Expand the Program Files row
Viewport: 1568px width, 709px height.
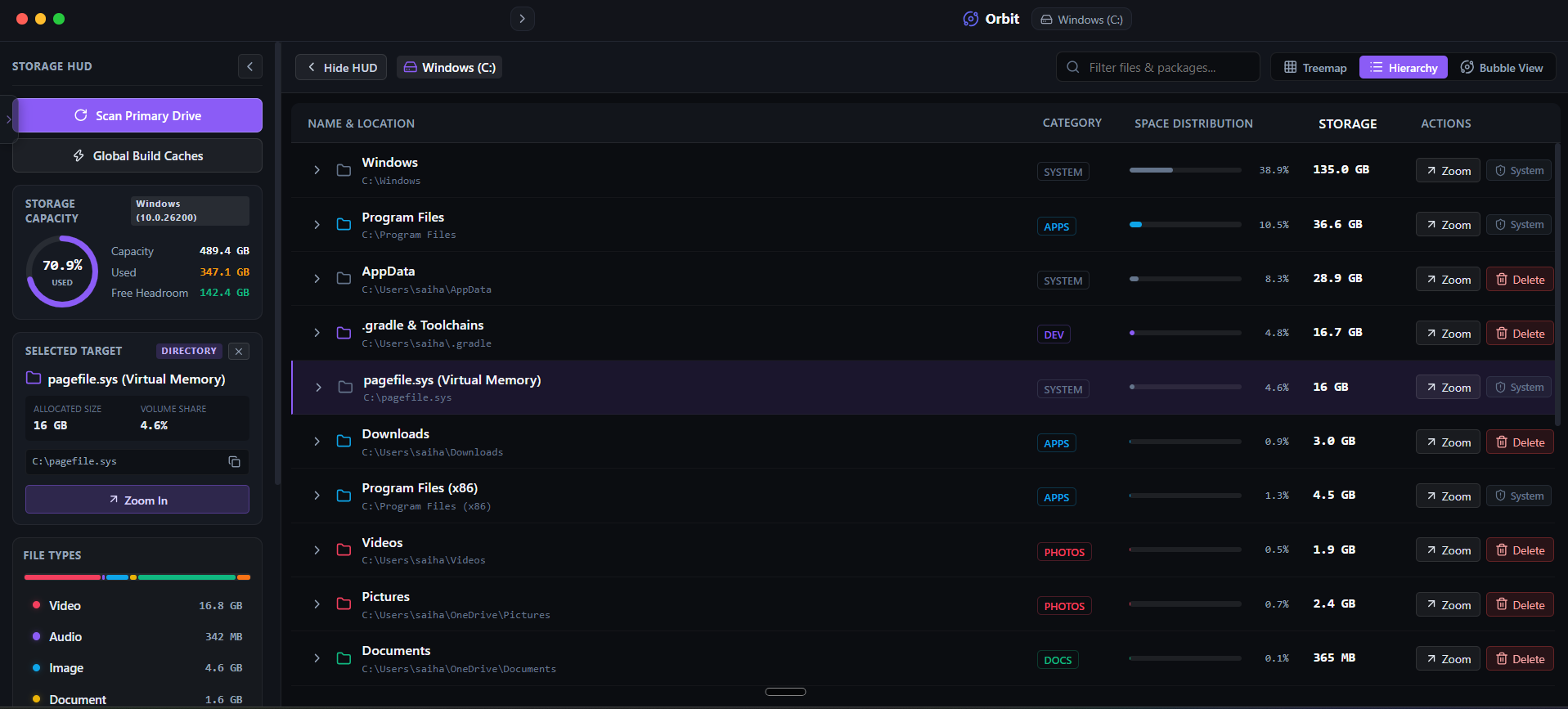point(317,224)
